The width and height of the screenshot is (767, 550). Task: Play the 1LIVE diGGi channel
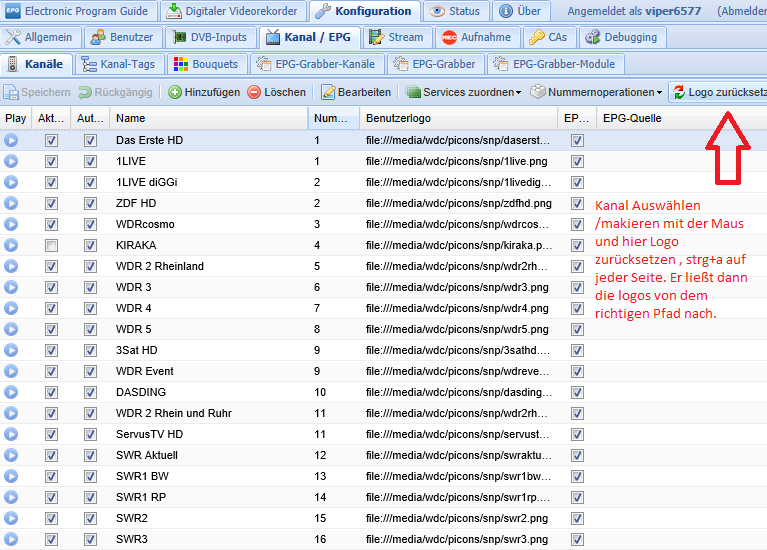11,183
